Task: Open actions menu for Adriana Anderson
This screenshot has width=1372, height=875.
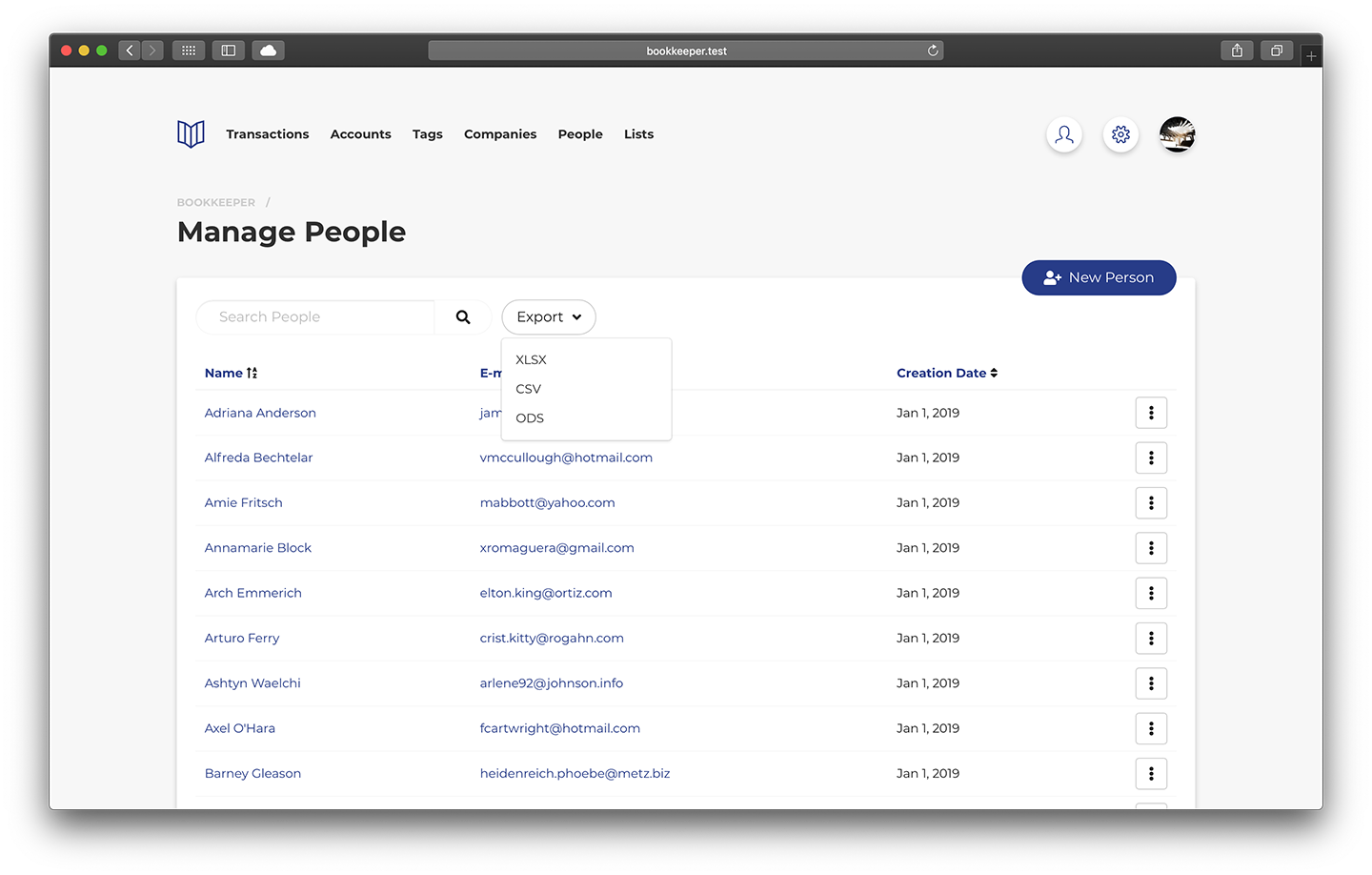Action: tap(1151, 413)
